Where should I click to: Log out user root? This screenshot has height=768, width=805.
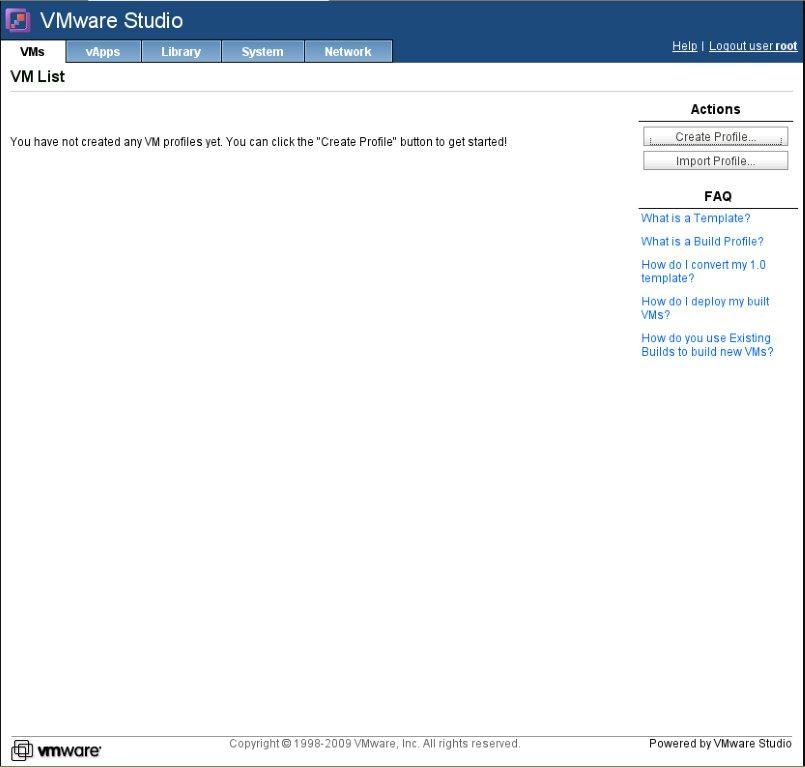(753, 46)
